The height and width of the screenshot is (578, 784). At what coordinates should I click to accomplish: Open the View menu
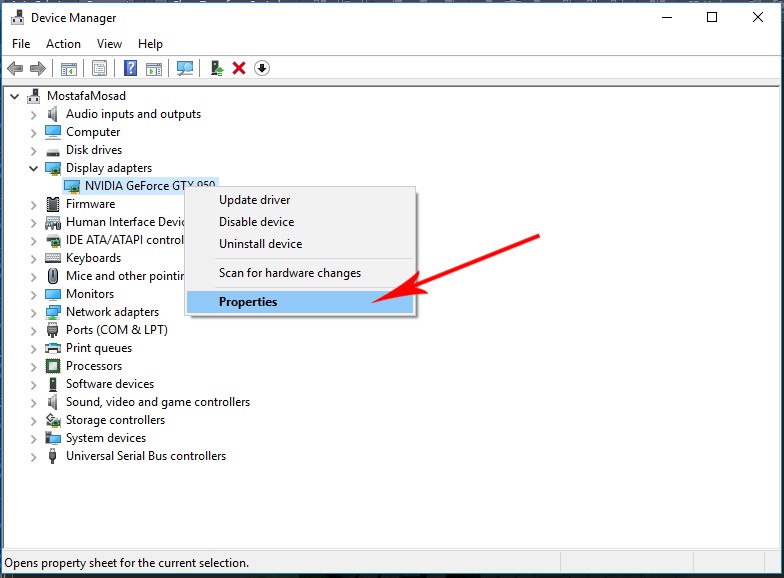tap(109, 44)
